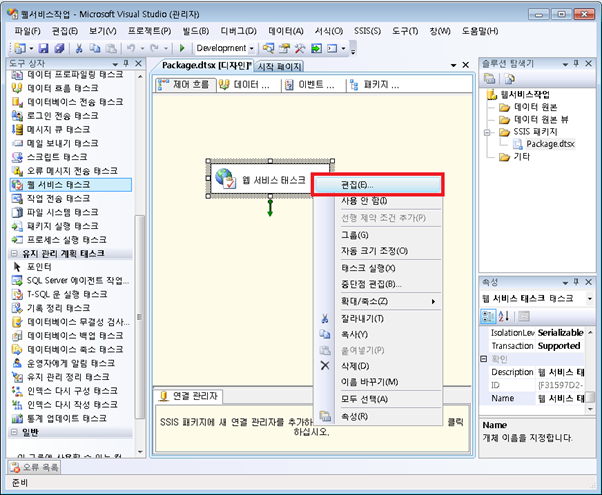Click Show All Files icon in Solution Explorer

coord(509,79)
